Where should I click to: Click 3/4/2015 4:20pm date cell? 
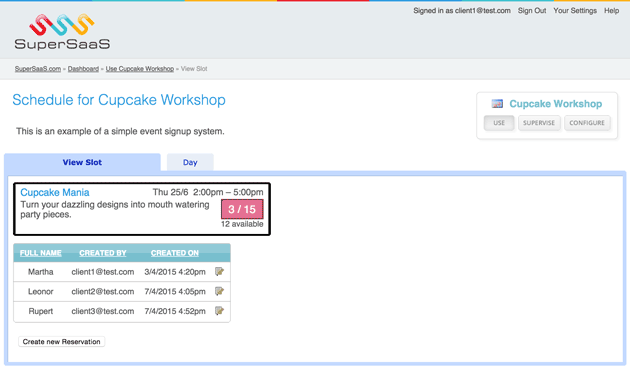coord(175,272)
